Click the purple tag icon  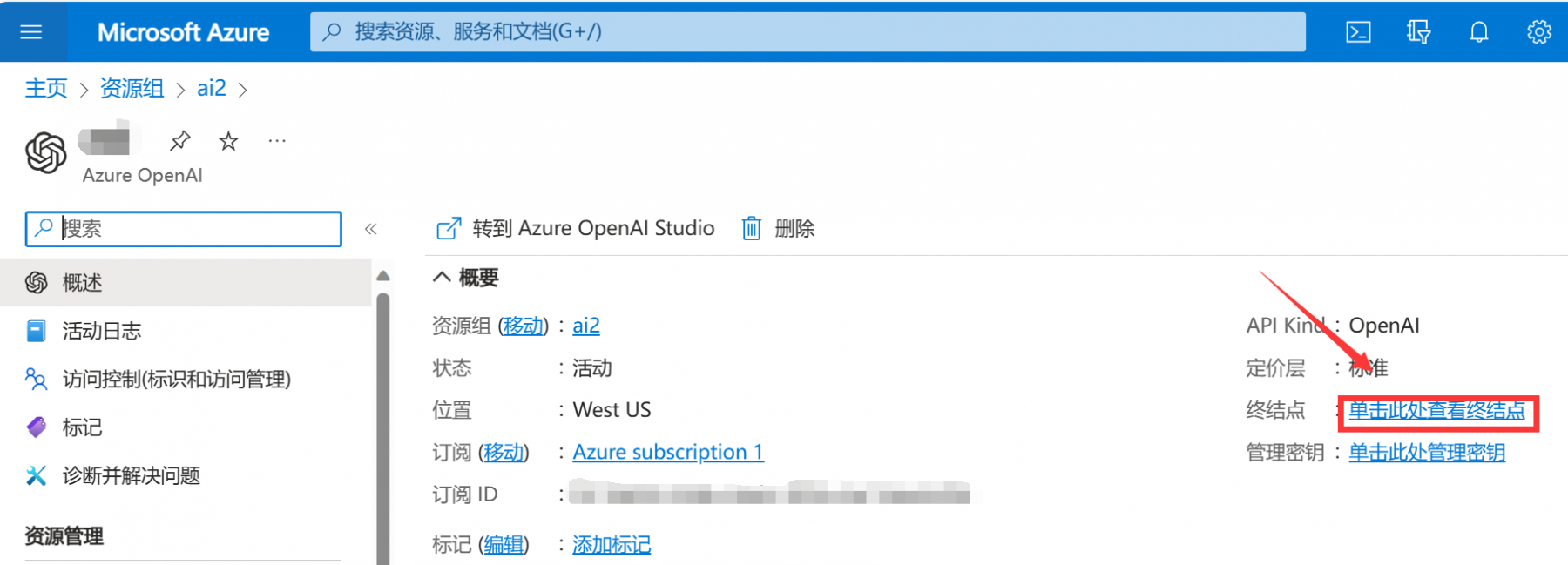(x=36, y=427)
